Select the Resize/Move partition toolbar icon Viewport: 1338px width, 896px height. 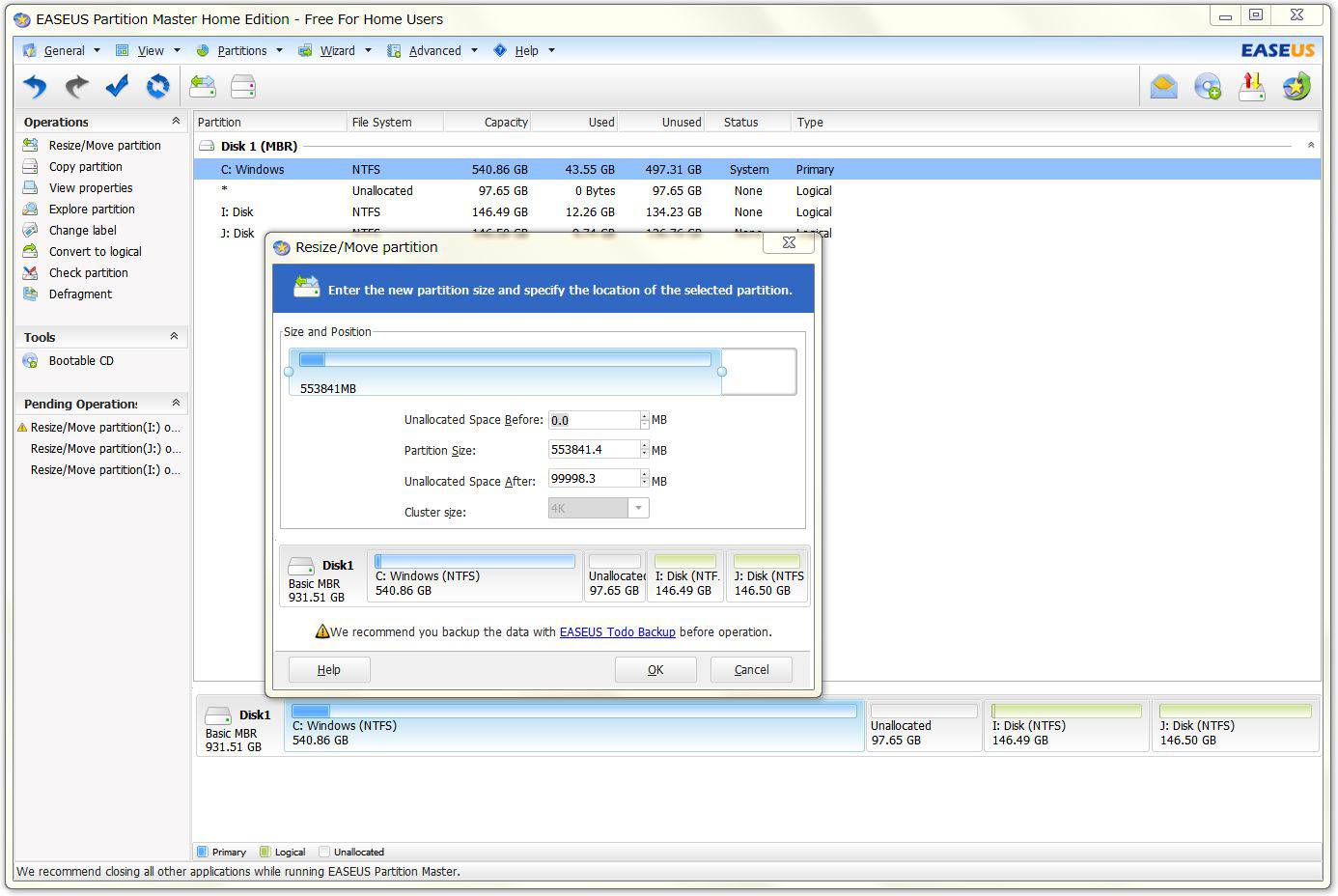pyautogui.click(x=203, y=87)
